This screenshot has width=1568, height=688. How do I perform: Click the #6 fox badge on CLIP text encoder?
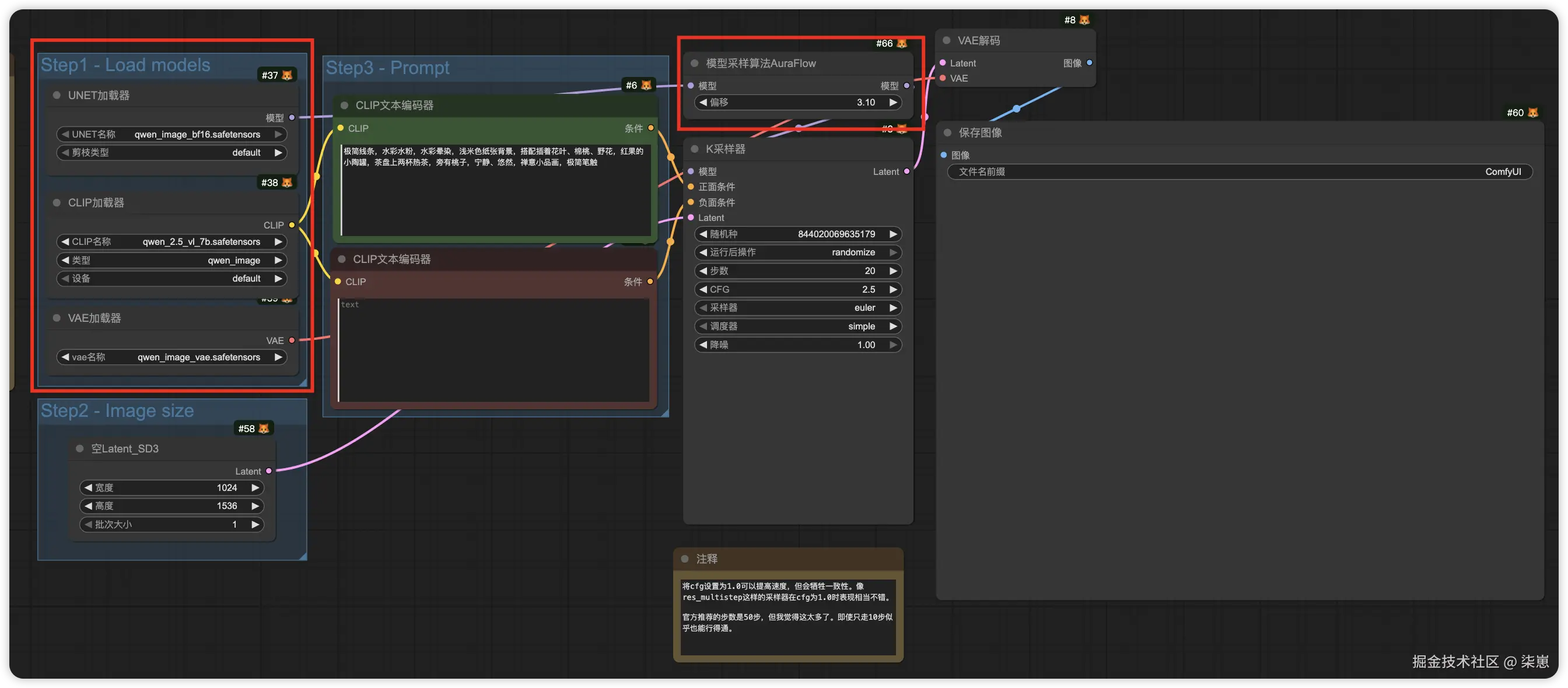click(x=646, y=85)
